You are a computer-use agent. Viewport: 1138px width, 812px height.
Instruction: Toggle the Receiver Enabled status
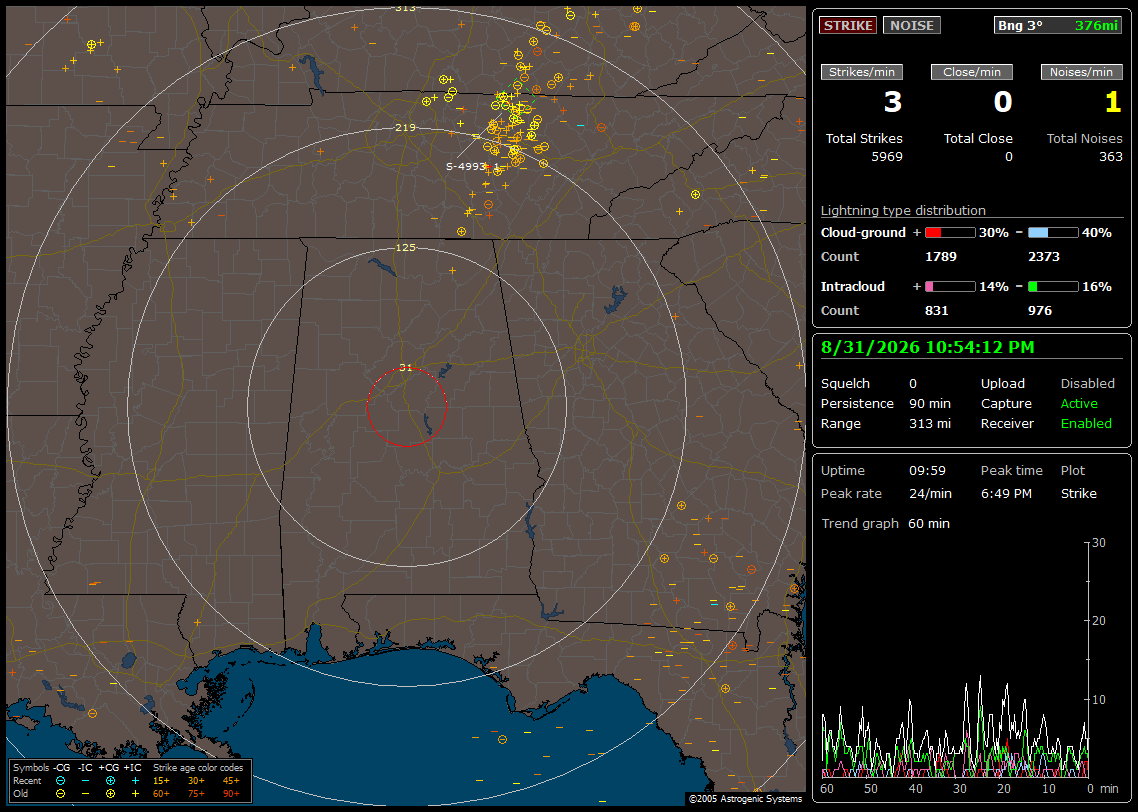[x=1086, y=424]
